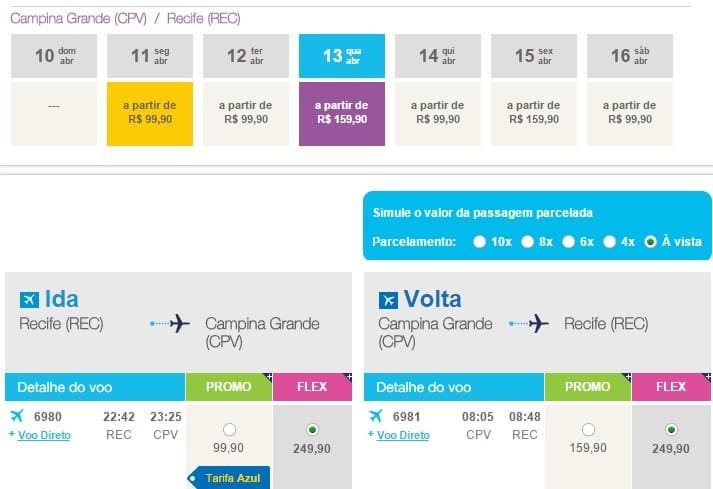Click the Volta airplane icon
713x489 pixels.
(x=388, y=300)
